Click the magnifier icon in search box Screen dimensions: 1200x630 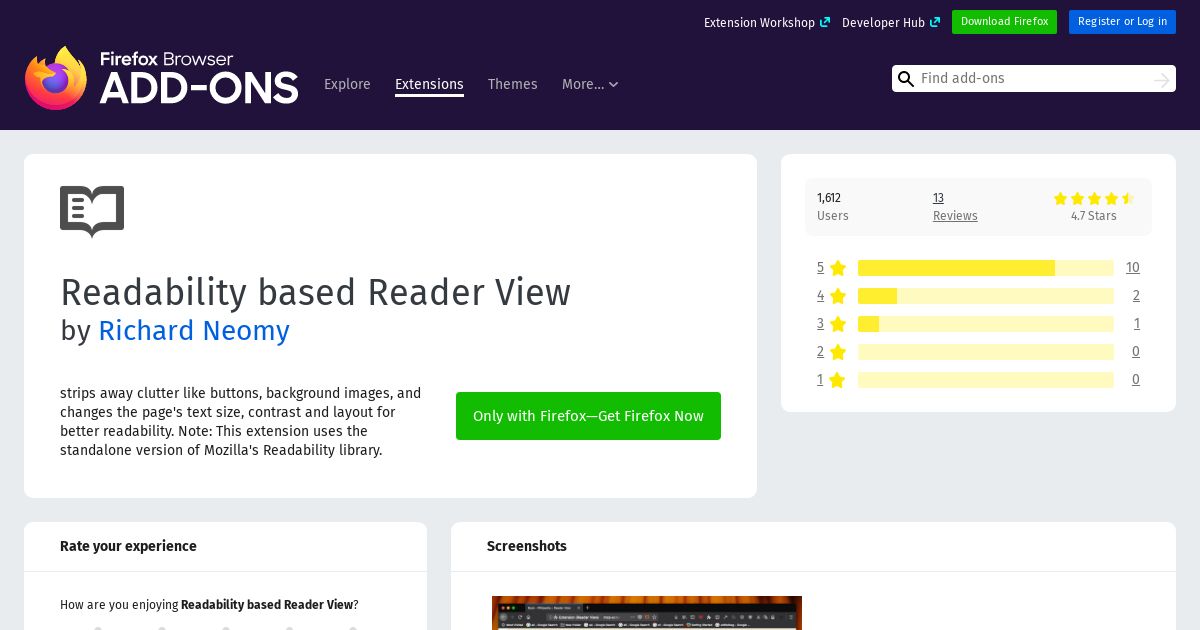tap(906, 79)
